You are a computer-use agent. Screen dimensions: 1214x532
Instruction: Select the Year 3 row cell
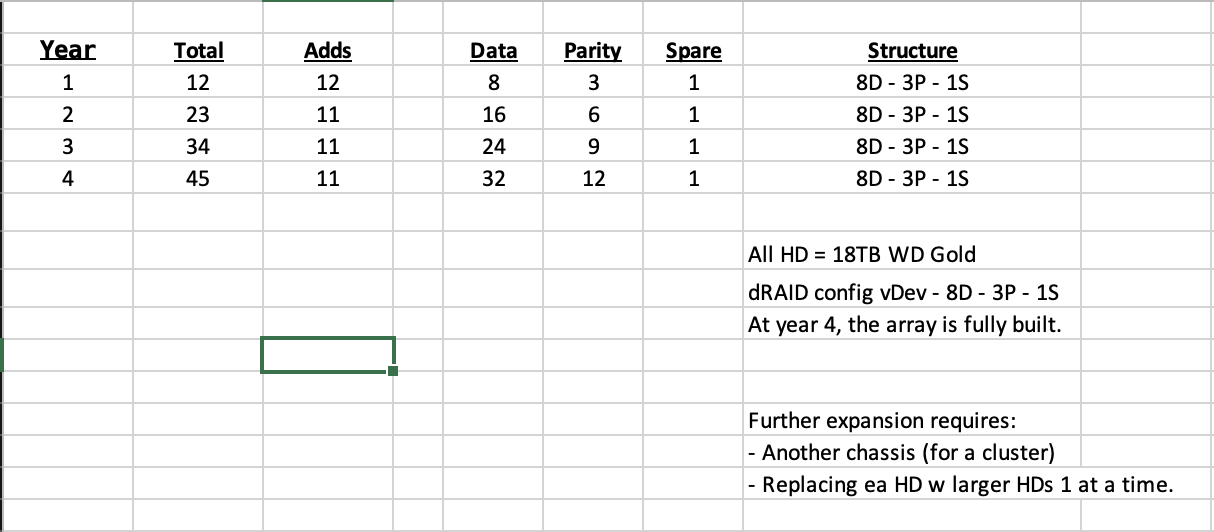(x=67, y=147)
